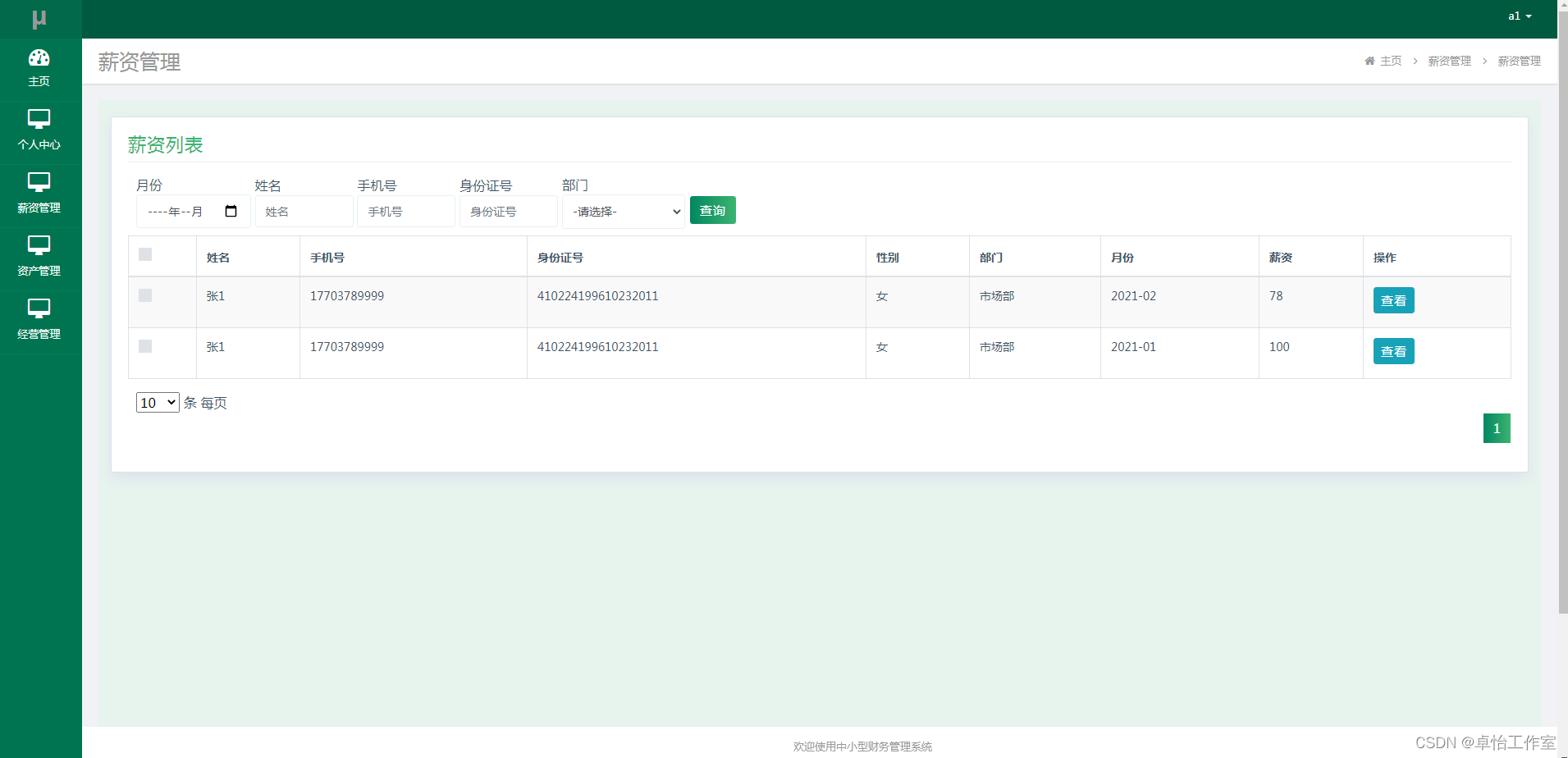Click phone 17703789999 in 2021-01 row
This screenshot has width=1568, height=758.
click(347, 347)
